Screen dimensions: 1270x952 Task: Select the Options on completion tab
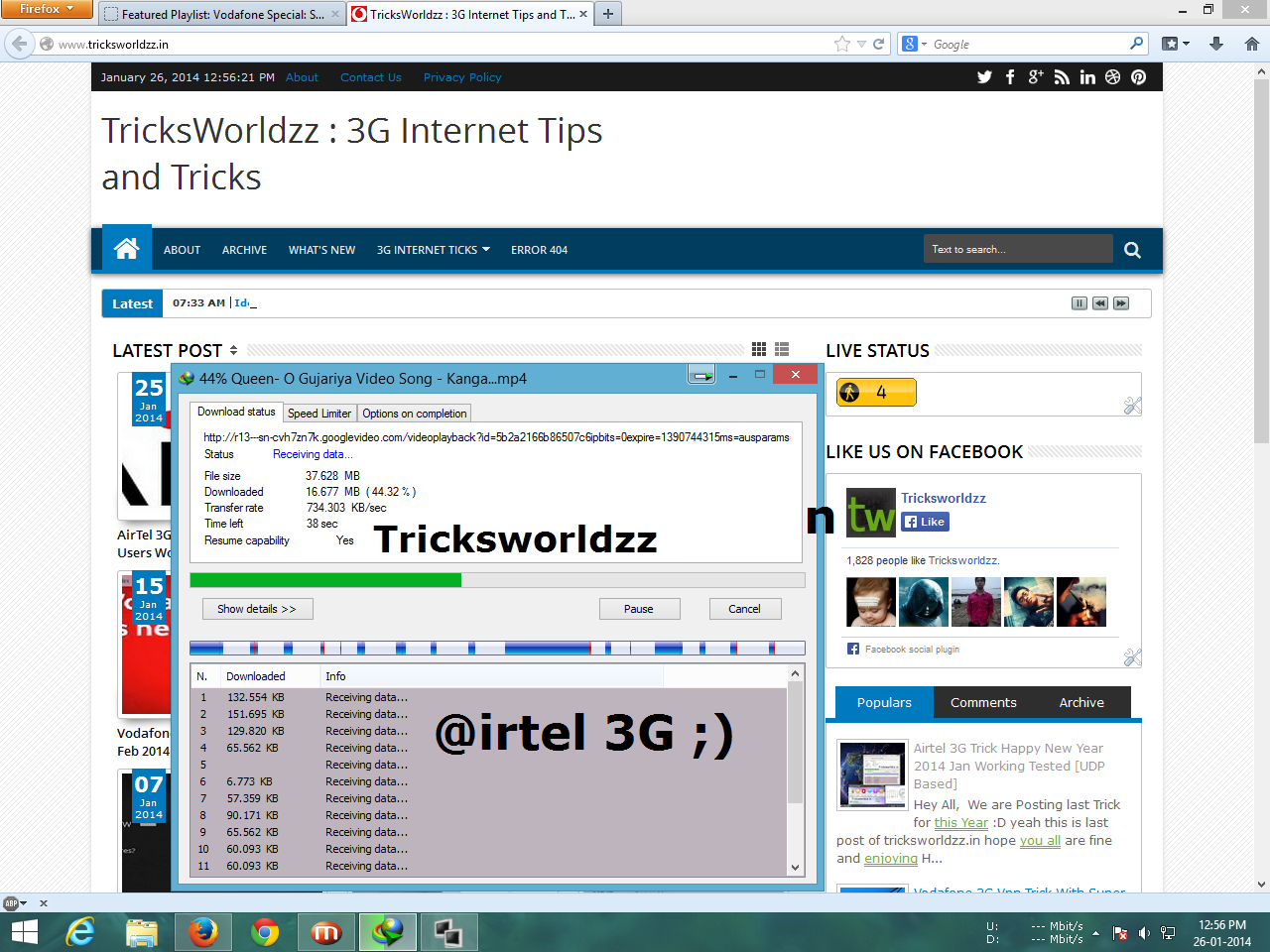(414, 414)
